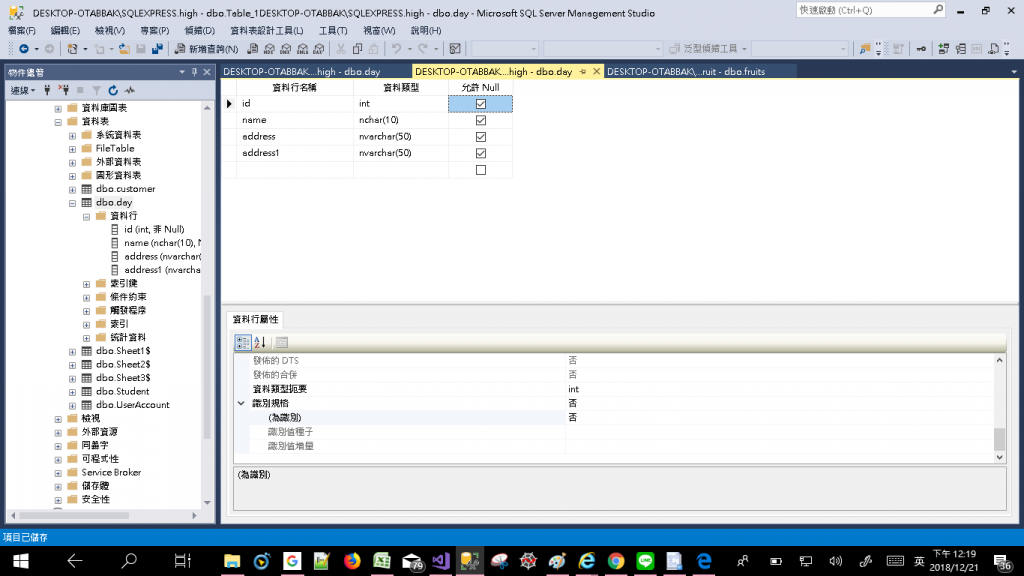Toggle Allow Null for id column

pos(481,104)
